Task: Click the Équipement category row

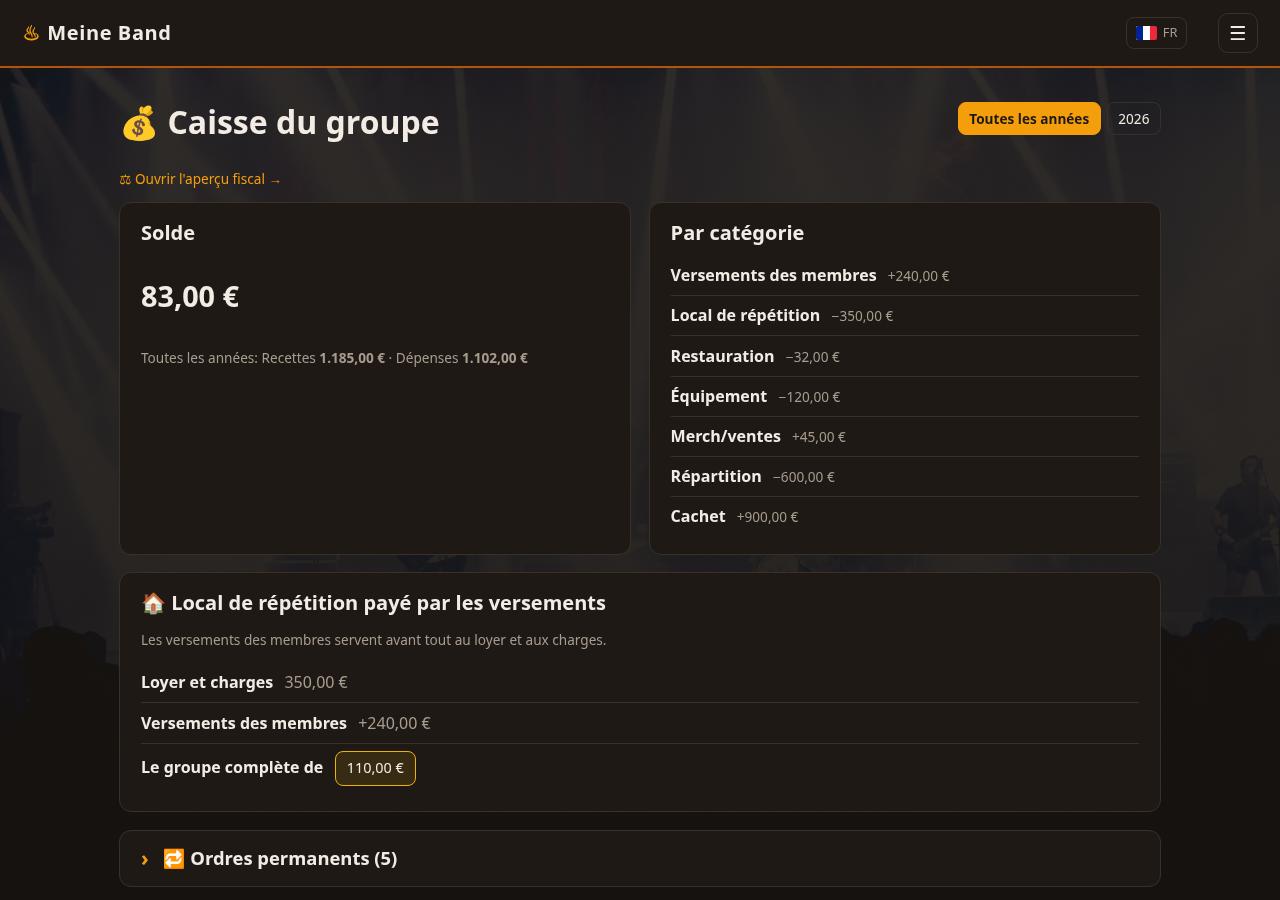Action: (904, 396)
